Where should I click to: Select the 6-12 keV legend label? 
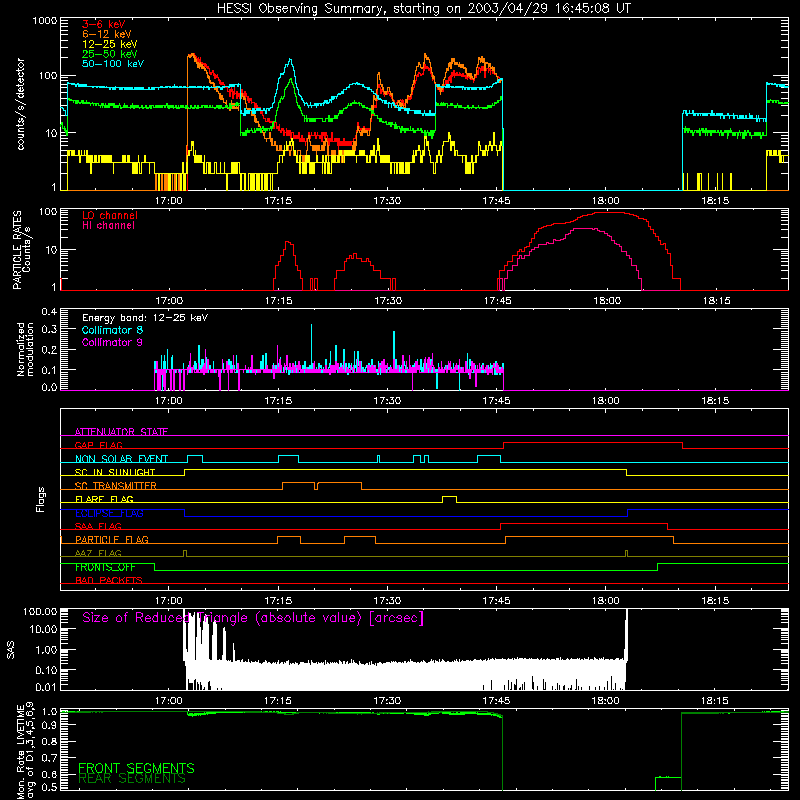[107, 34]
